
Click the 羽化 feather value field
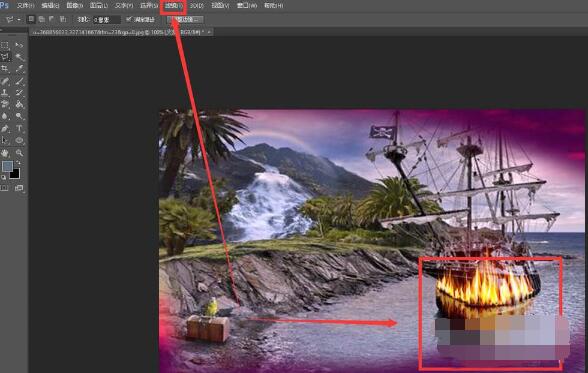click(106, 19)
